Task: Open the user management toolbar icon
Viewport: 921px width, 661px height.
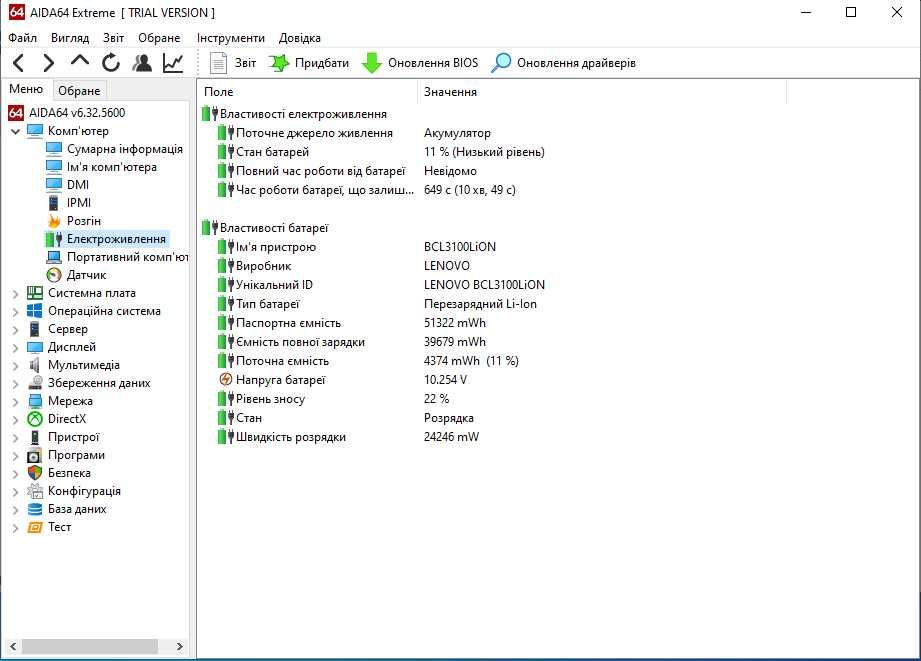Action: pyautogui.click(x=142, y=63)
